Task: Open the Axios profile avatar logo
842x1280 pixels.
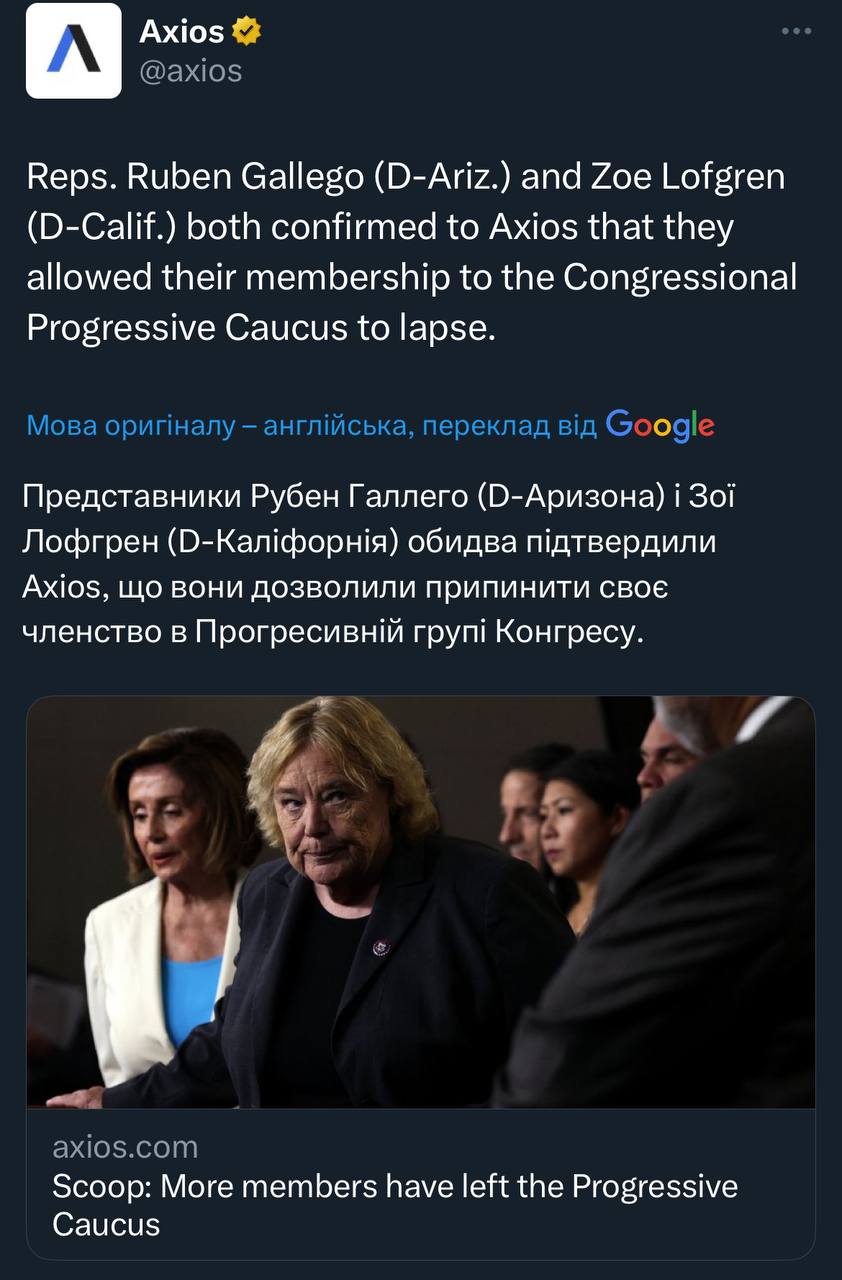Action: 73,50
